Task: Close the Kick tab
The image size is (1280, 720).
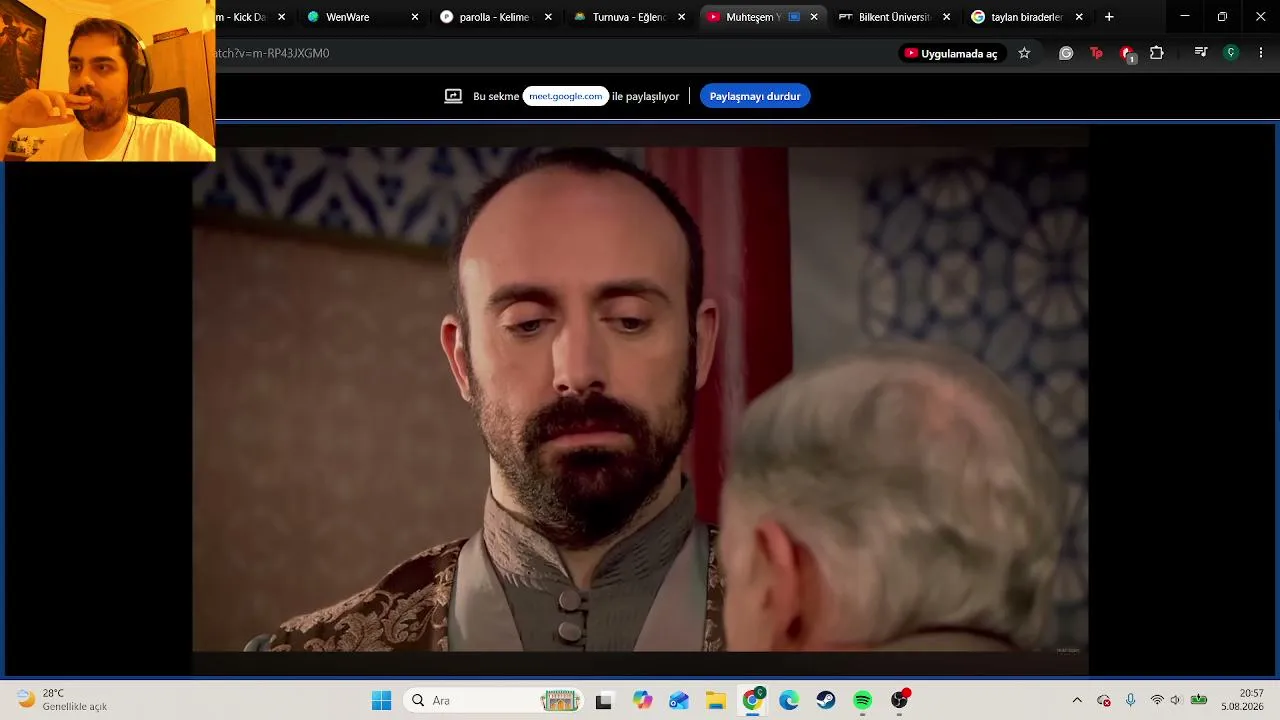Action: (x=281, y=17)
